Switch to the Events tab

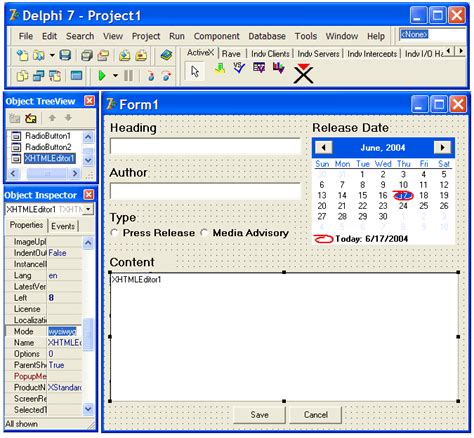point(63,226)
